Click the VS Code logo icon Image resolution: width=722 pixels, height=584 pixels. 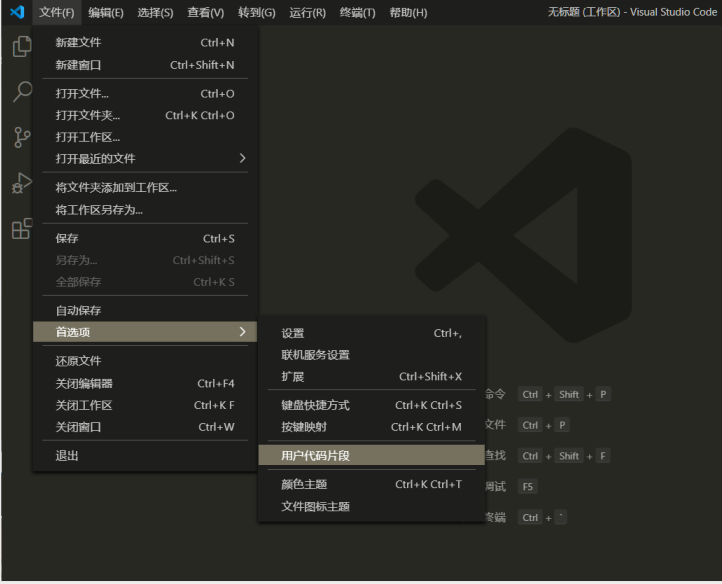pyautogui.click(x=17, y=12)
